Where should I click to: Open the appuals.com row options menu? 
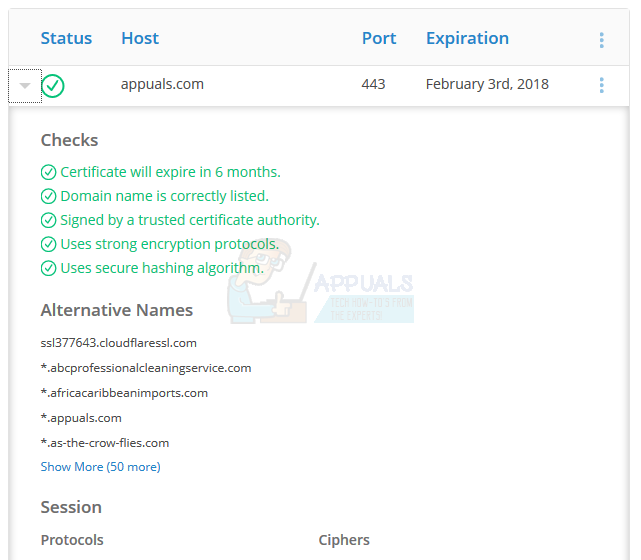601,85
